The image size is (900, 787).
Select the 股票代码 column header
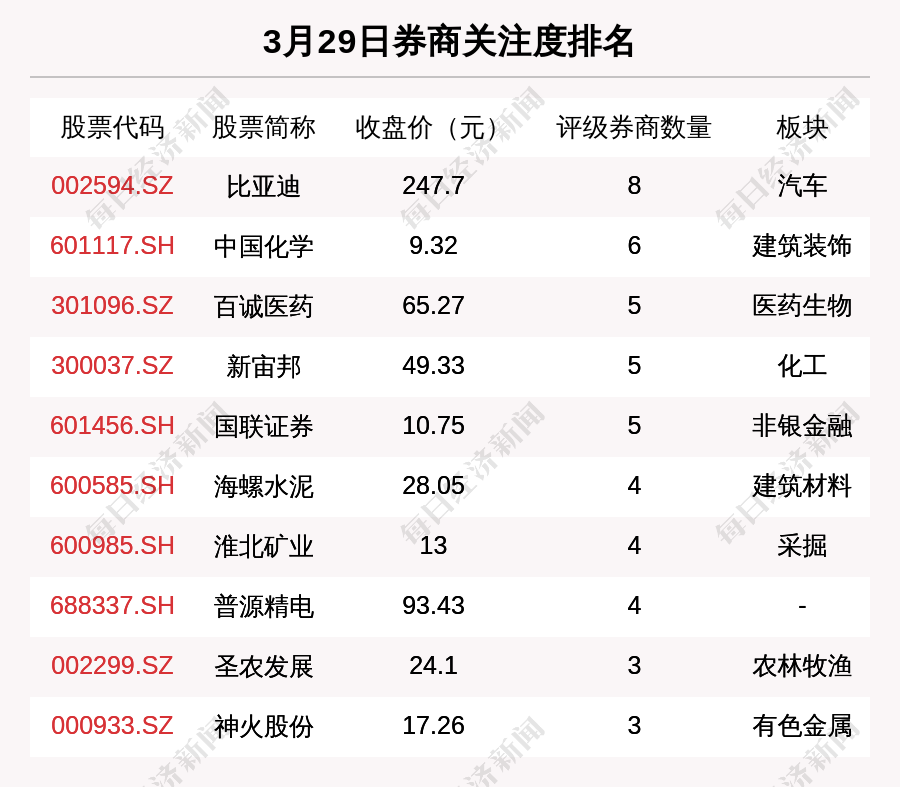pos(112,127)
